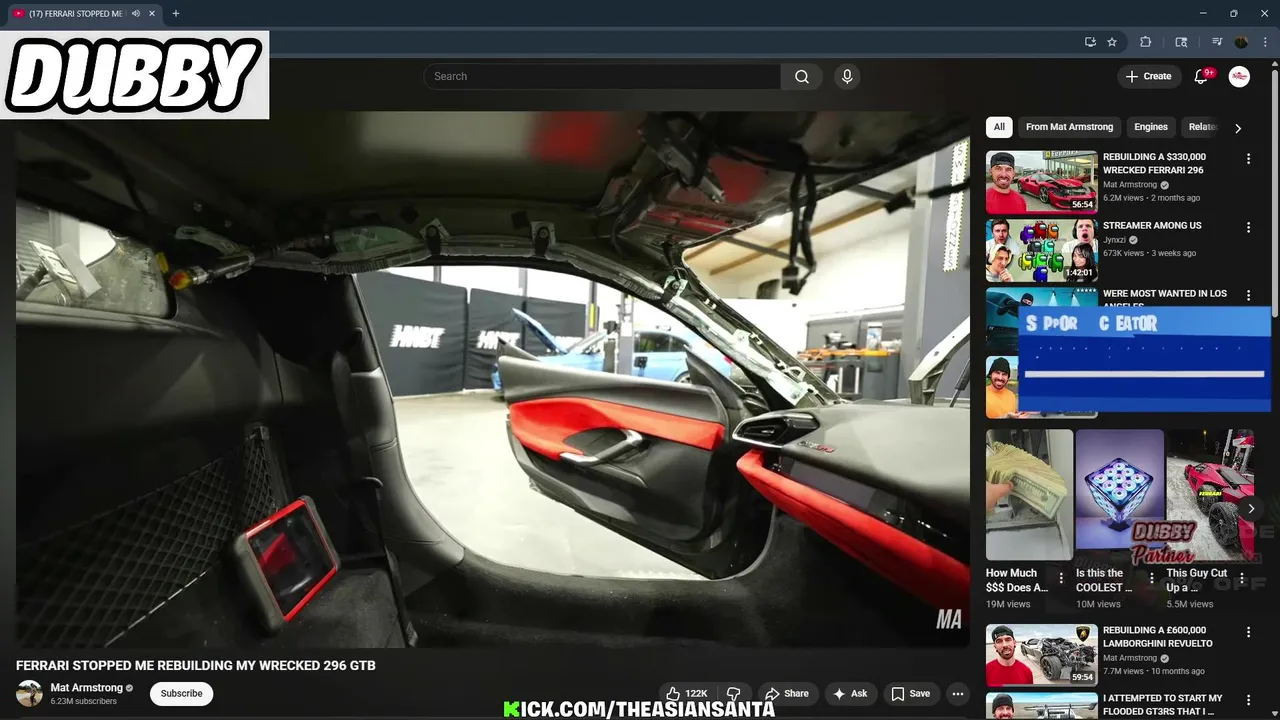Click the Jynxzi channel name
1280x720 pixels.
pyautogui.click(x=1116, y=240)
